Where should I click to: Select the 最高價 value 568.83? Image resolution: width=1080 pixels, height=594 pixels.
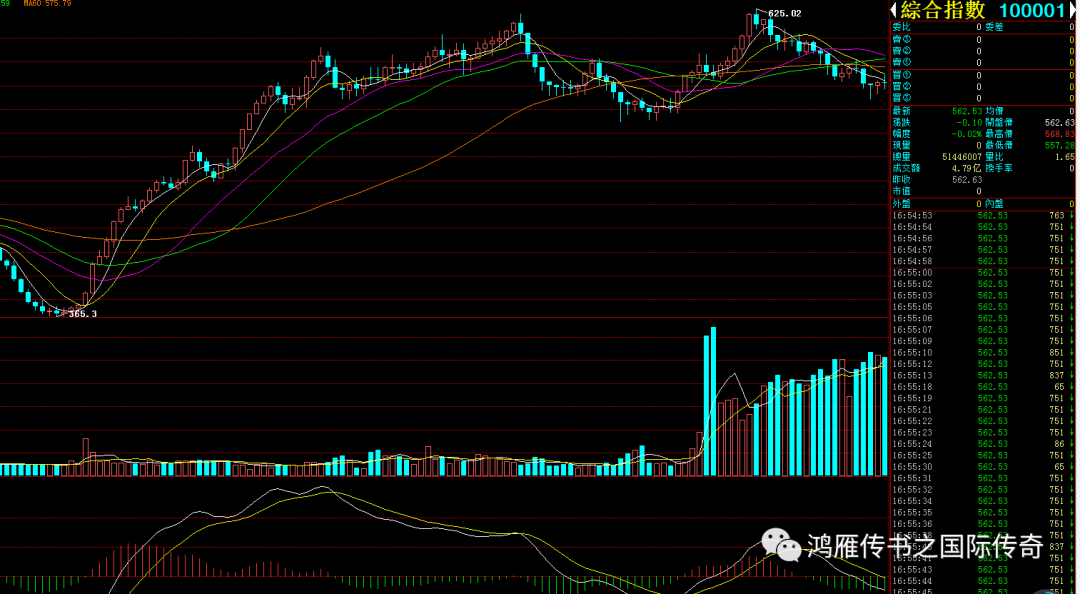pos(1059,134)
